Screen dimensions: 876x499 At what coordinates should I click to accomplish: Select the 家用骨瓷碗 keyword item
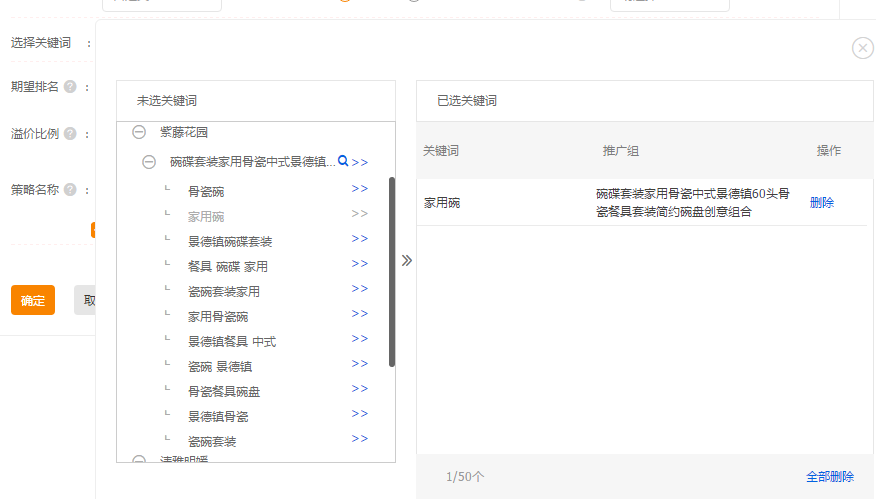click(x=218, y=317)
